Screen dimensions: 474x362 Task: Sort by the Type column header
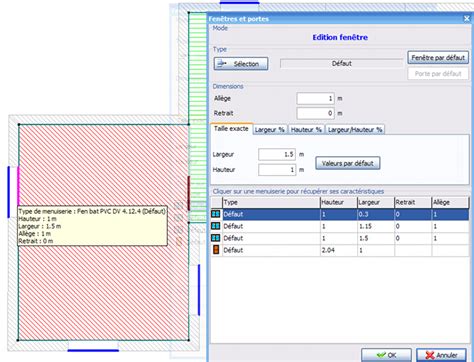[x=271, y=202]
